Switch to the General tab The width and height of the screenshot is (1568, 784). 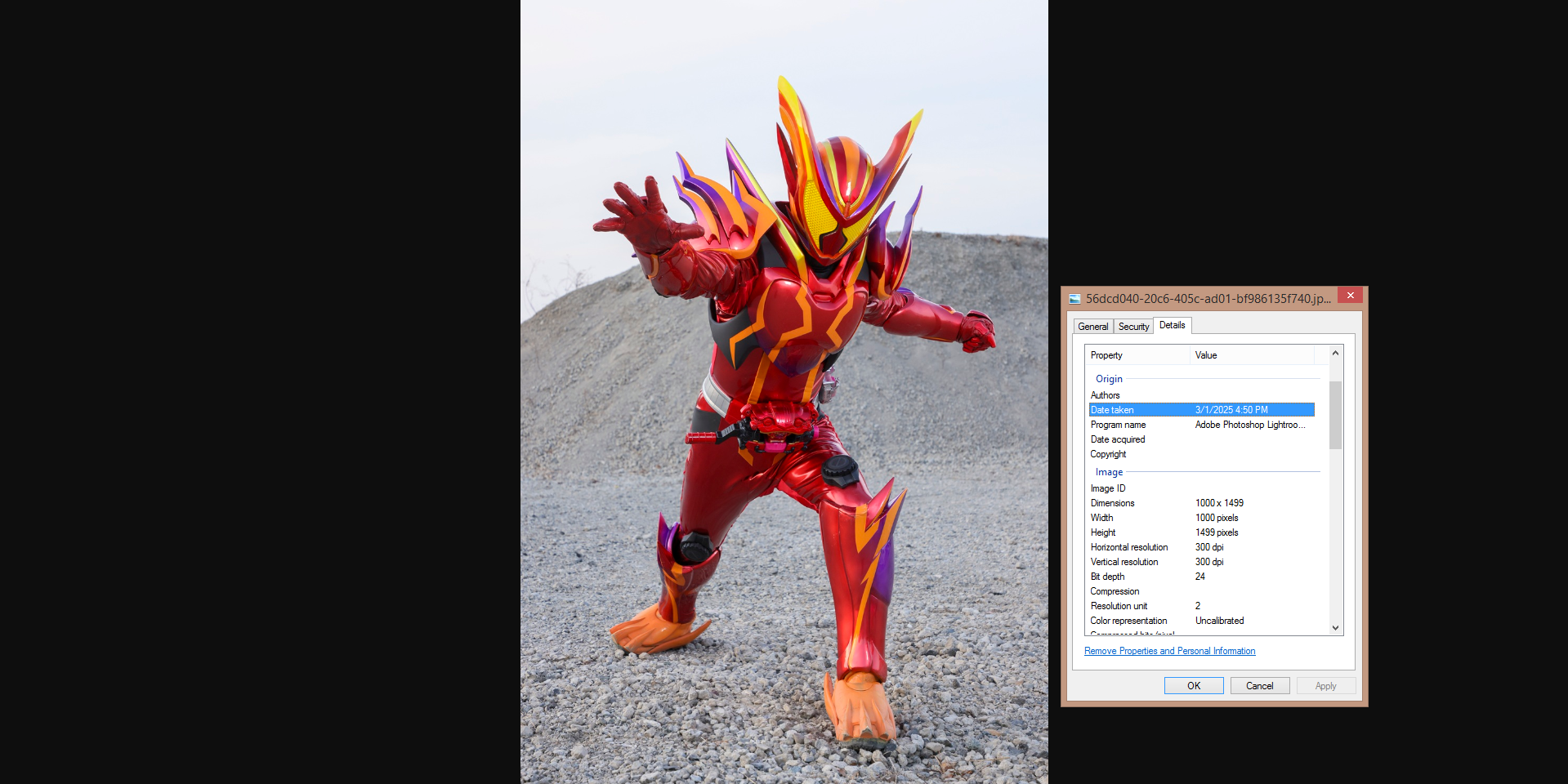pyautogui.click(x=1092, y=327)
